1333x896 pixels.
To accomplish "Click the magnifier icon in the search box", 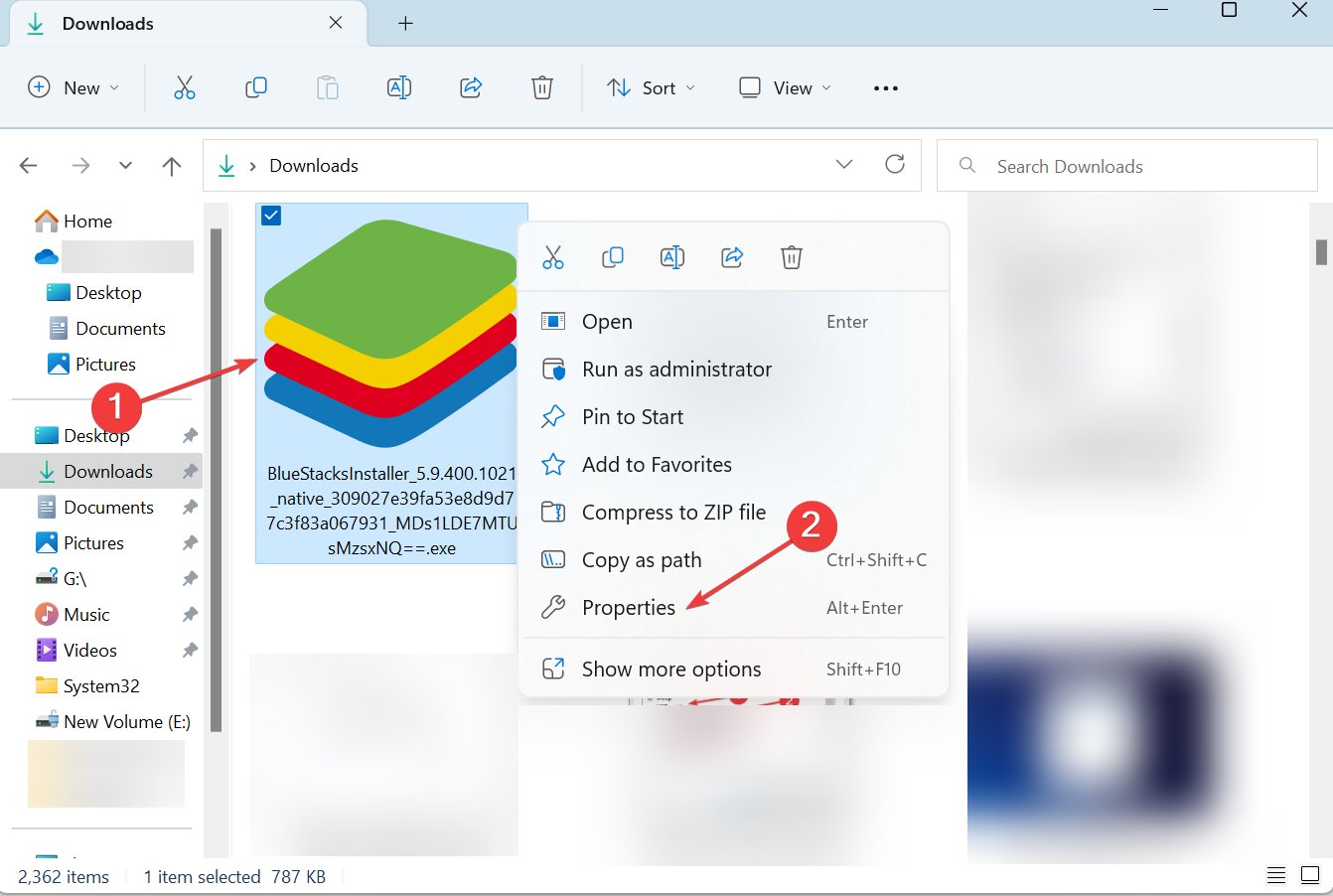I will pyautogui.click(x=967, y=165).
